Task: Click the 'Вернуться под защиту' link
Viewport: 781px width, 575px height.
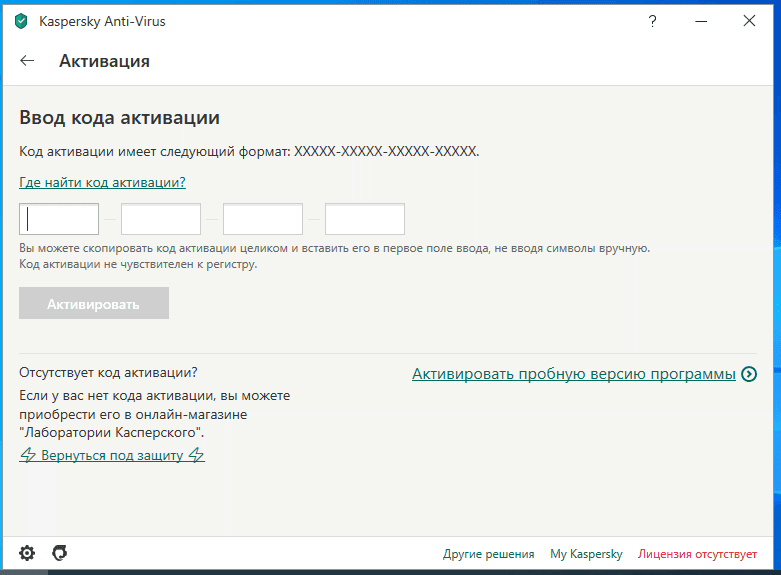Action: [x=112, y=455]
